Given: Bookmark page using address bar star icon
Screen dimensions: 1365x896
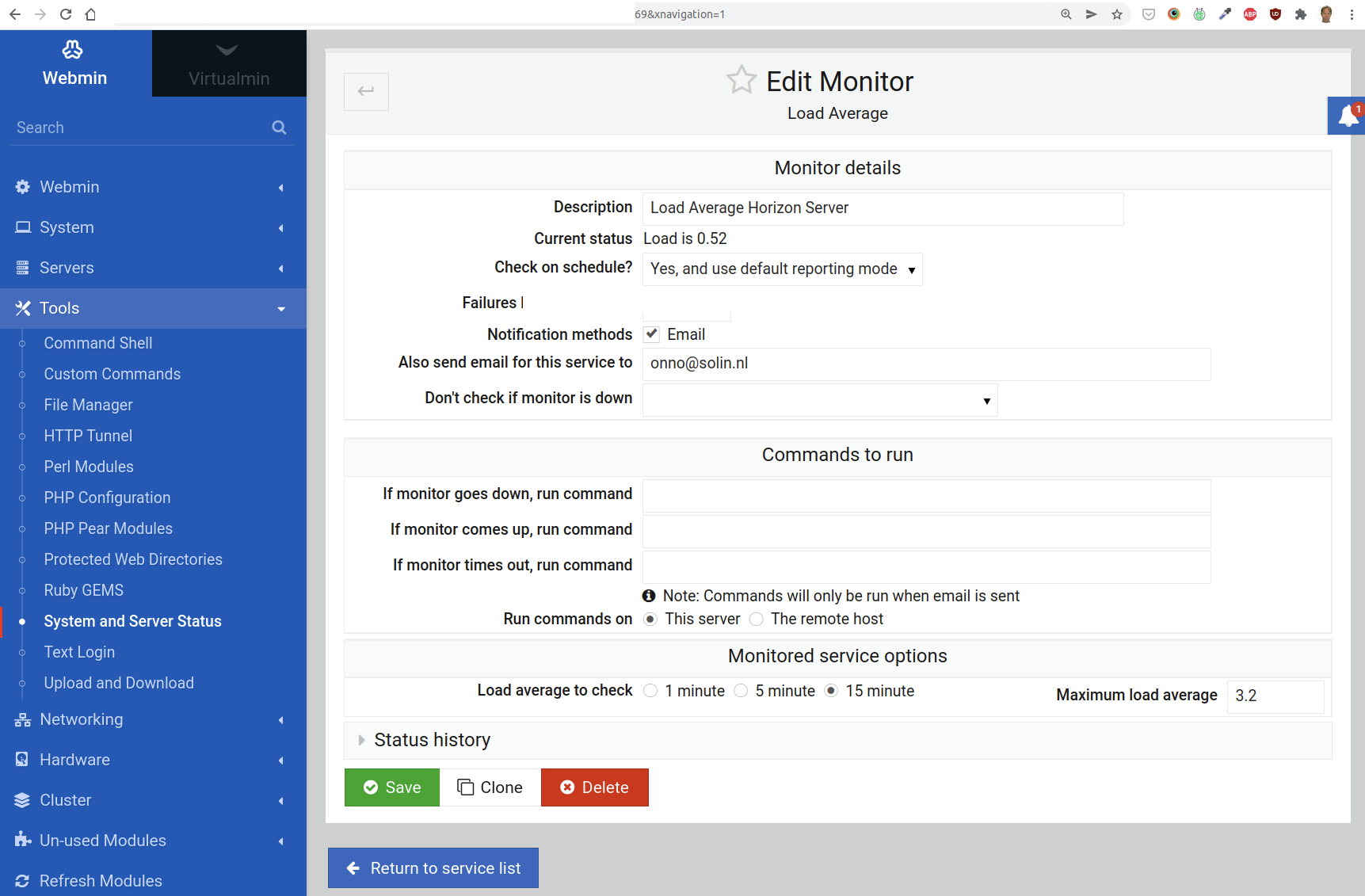Looking at the screenshot, I should coord(1116,14).
